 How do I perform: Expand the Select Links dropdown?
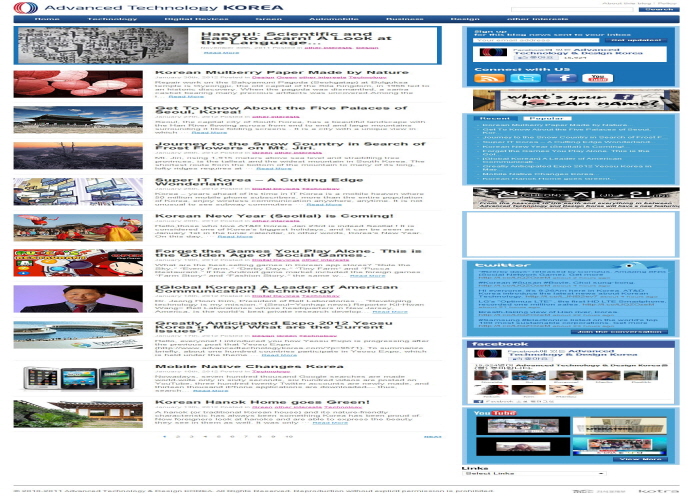pyautogui.click(x=534, y=473)
